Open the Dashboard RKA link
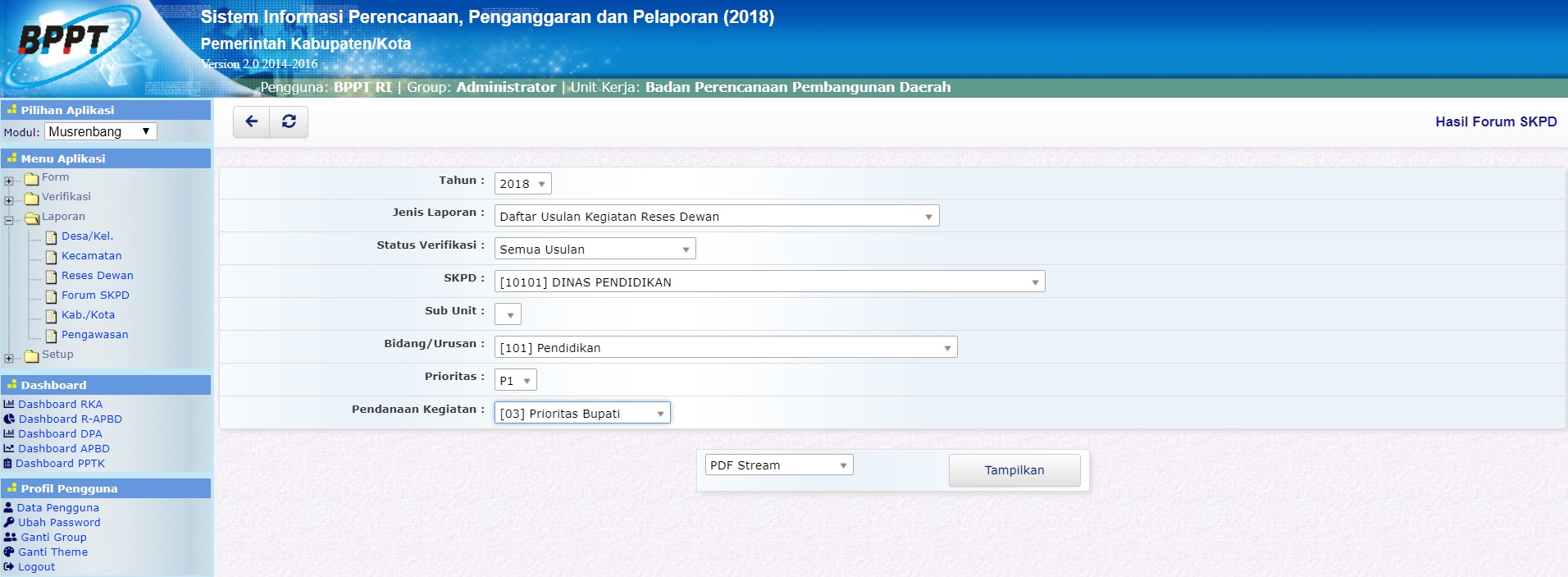 [60, 404]
